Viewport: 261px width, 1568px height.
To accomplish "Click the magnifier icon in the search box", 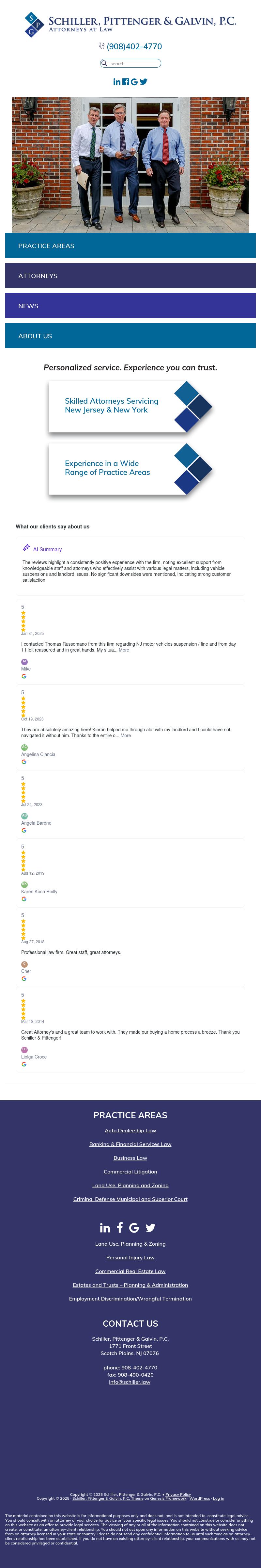I will click(x=105, y=63).
